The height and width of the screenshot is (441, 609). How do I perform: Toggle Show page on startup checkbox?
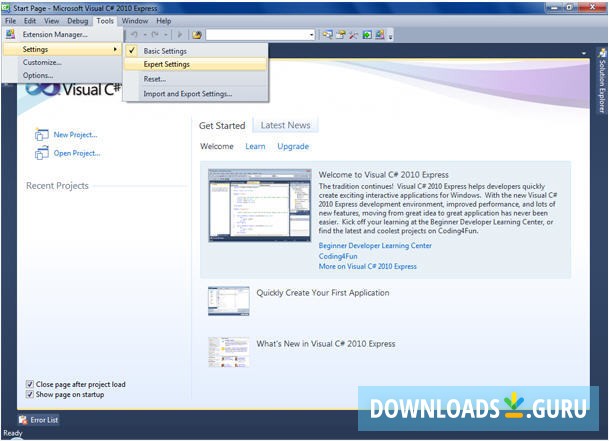(x=30, y=394)
